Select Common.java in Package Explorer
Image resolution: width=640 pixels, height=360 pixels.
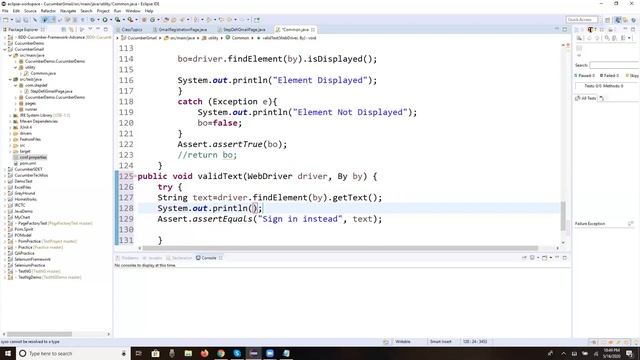point(43,73)
